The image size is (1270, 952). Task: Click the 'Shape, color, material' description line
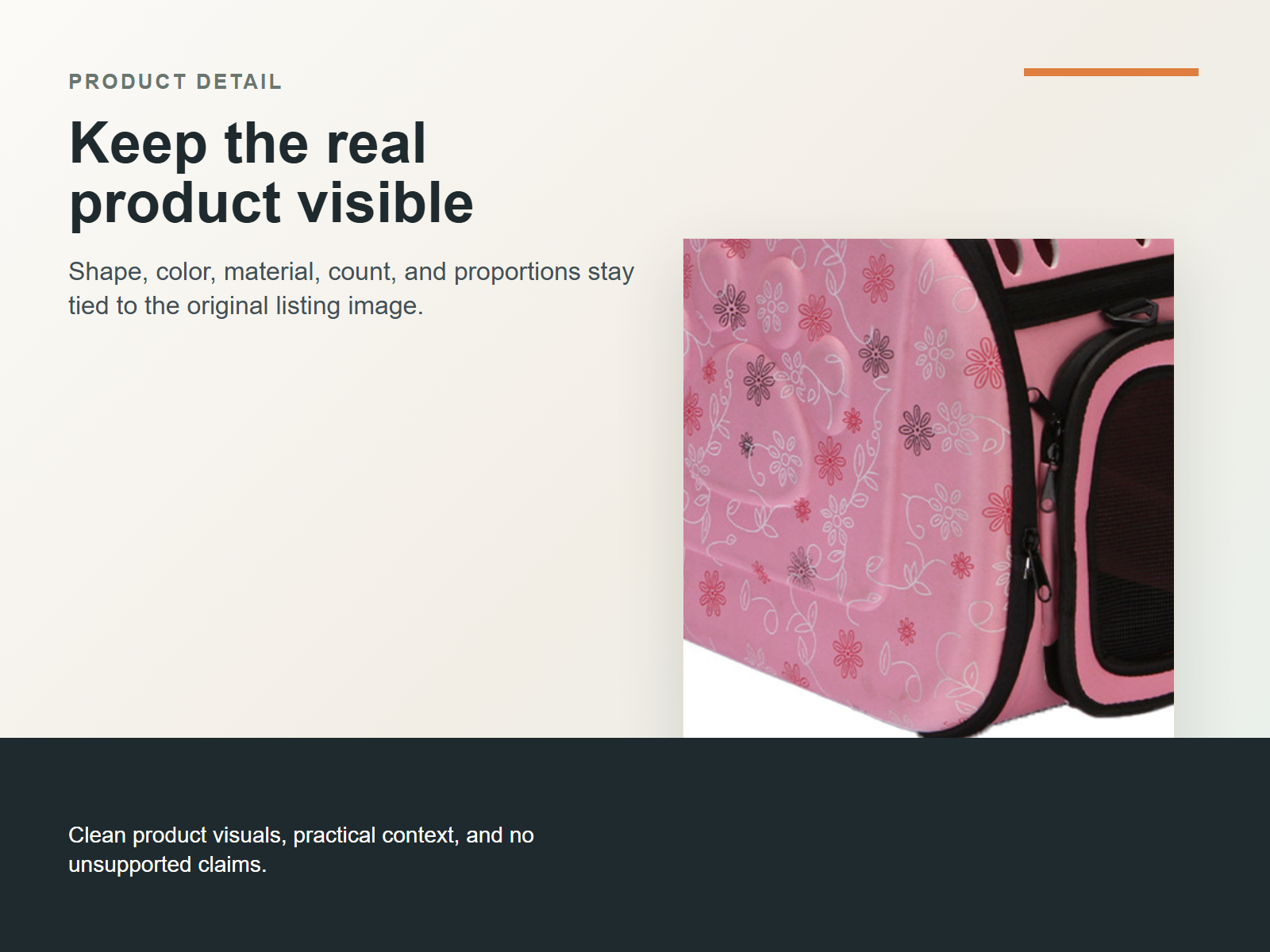click(351, 271)
